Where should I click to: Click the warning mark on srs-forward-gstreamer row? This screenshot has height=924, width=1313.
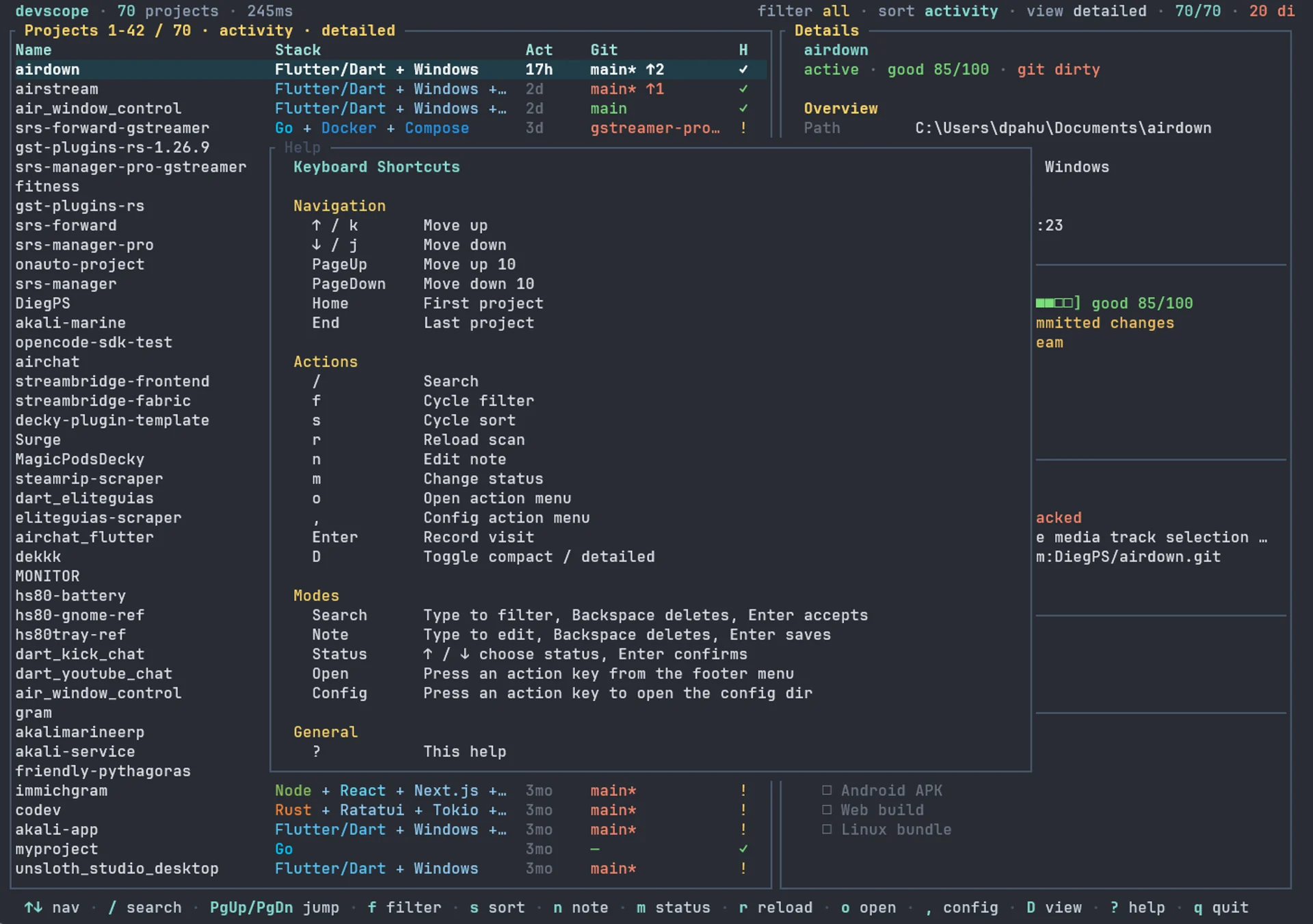pos(743,128)
